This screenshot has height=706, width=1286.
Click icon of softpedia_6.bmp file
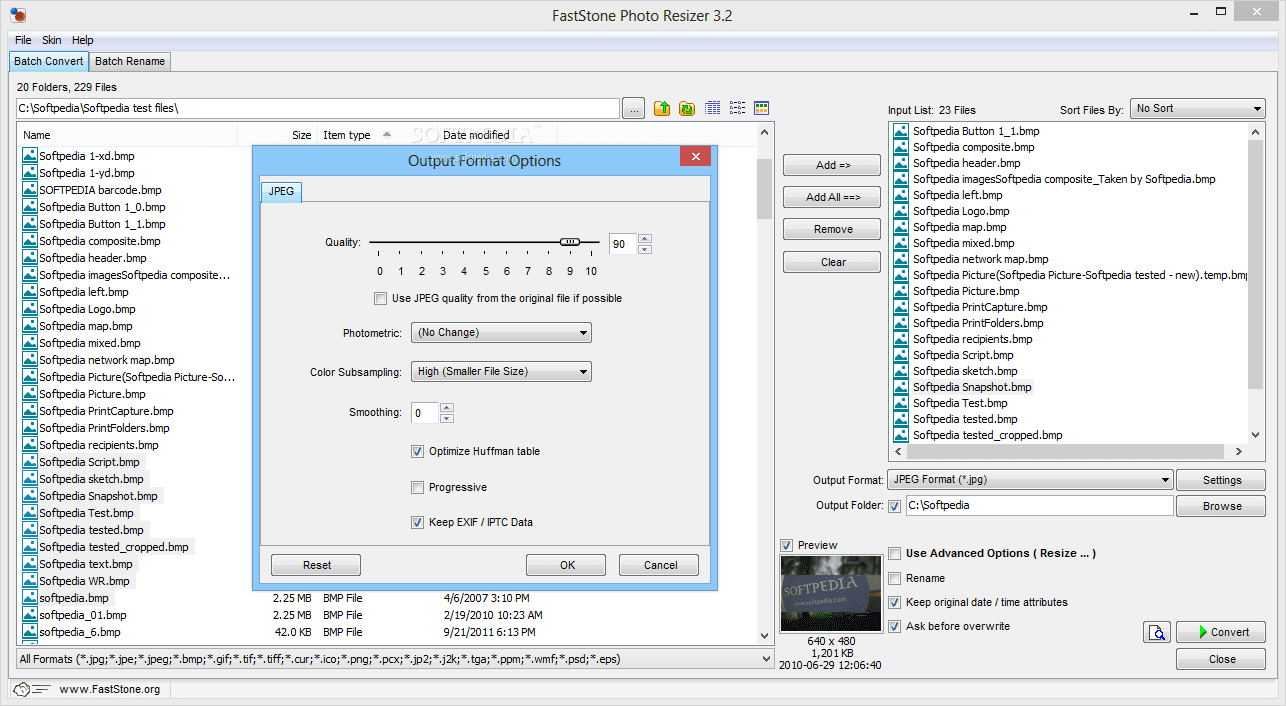coord(30,632)
